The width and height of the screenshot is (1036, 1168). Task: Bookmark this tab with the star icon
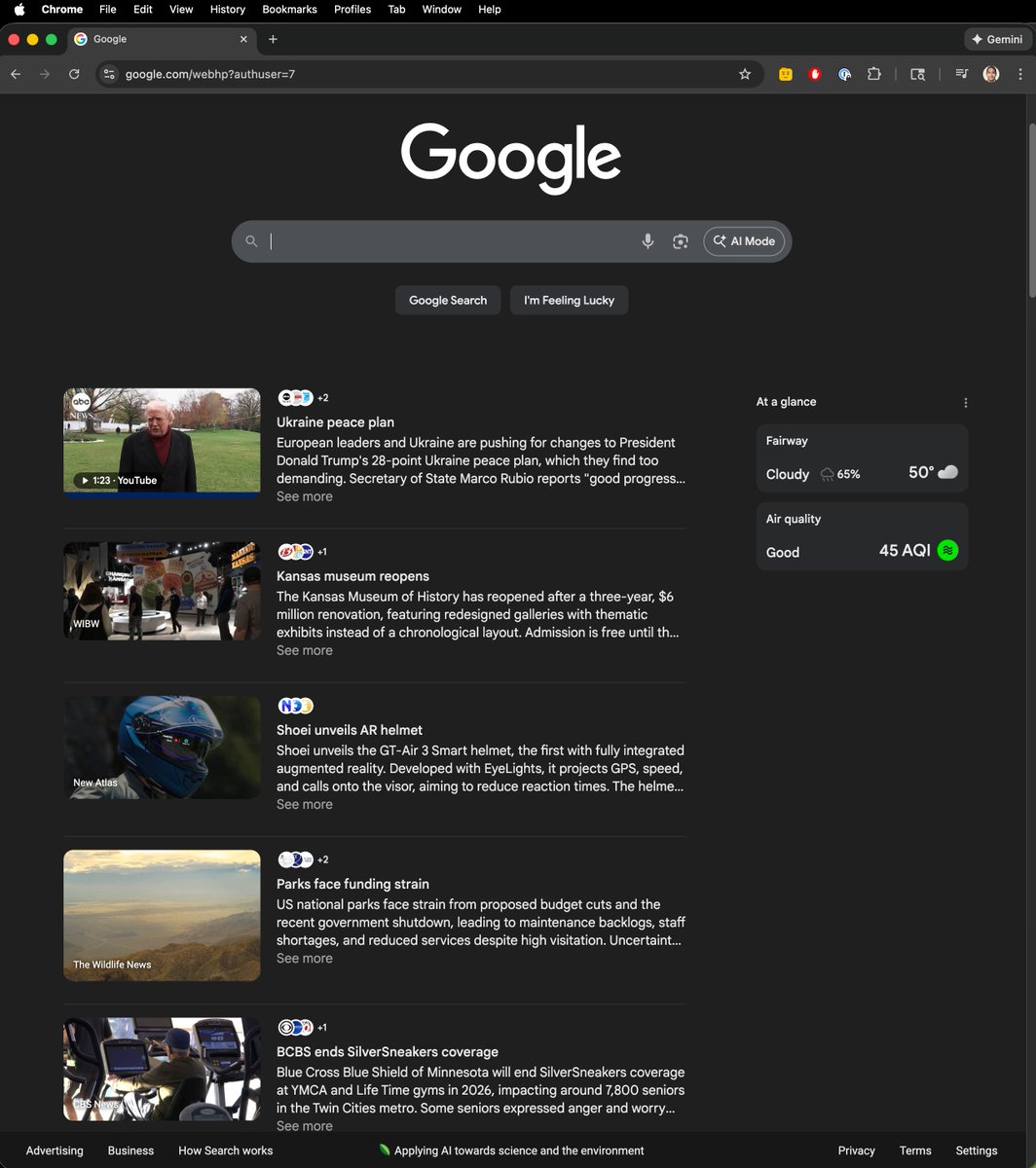(x=745, y=74)
